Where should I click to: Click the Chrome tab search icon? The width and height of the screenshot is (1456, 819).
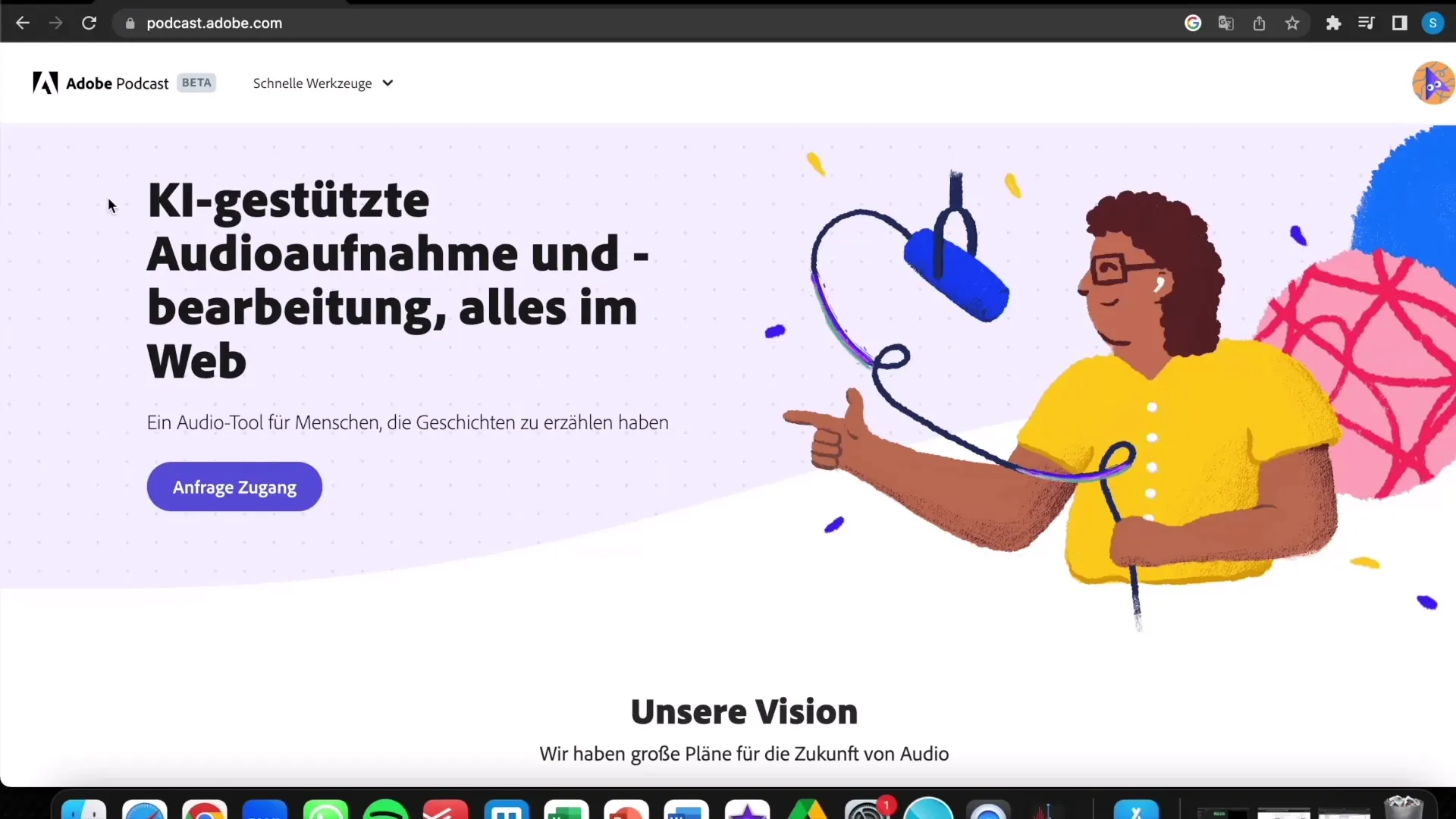click(1367, 23)
